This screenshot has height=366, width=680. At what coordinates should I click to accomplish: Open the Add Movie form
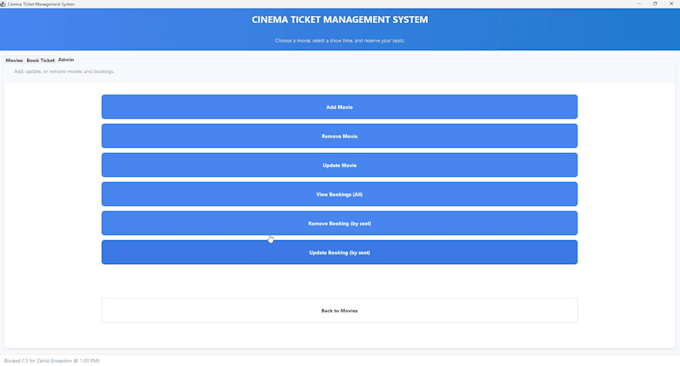coord(340,107)
